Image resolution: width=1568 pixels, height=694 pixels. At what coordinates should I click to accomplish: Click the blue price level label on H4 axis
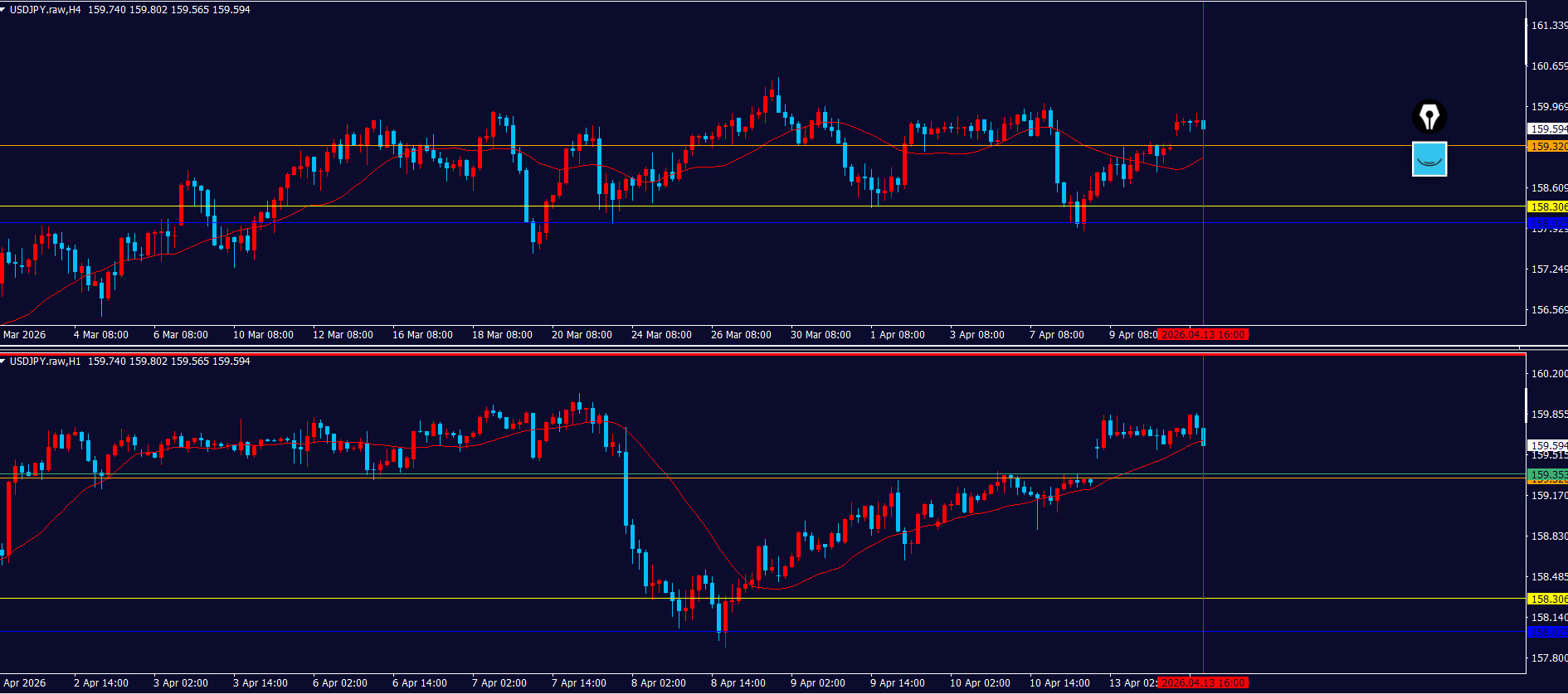point(1547,223)
